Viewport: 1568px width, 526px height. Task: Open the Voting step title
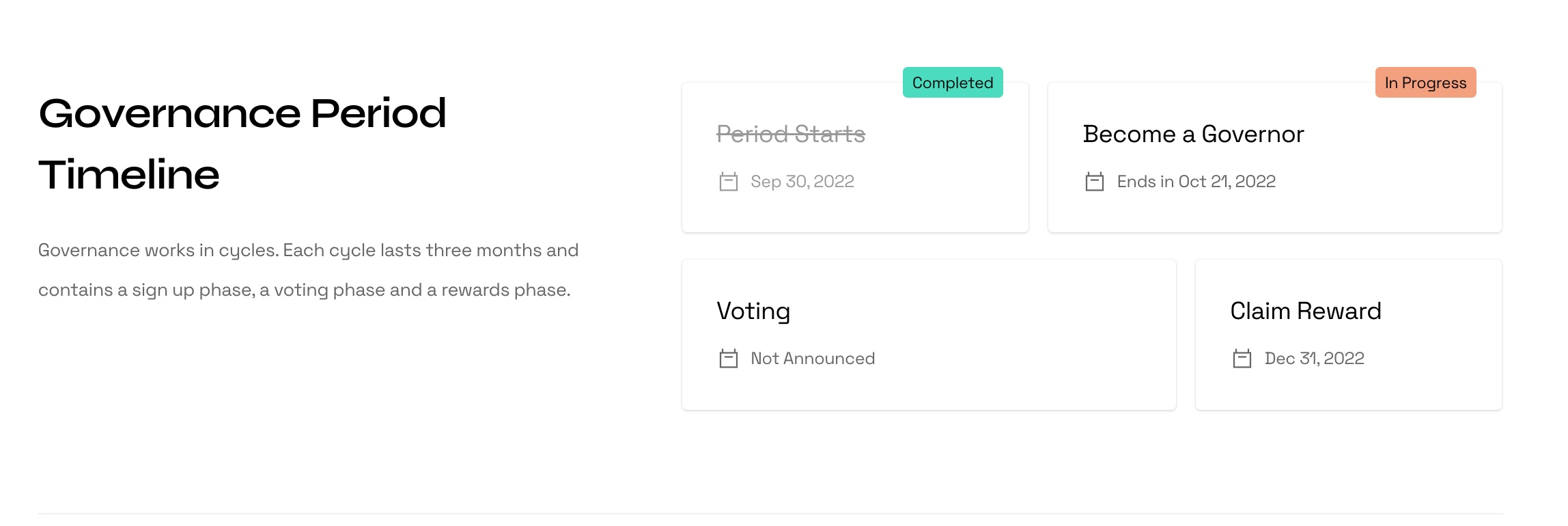point(753,311)
